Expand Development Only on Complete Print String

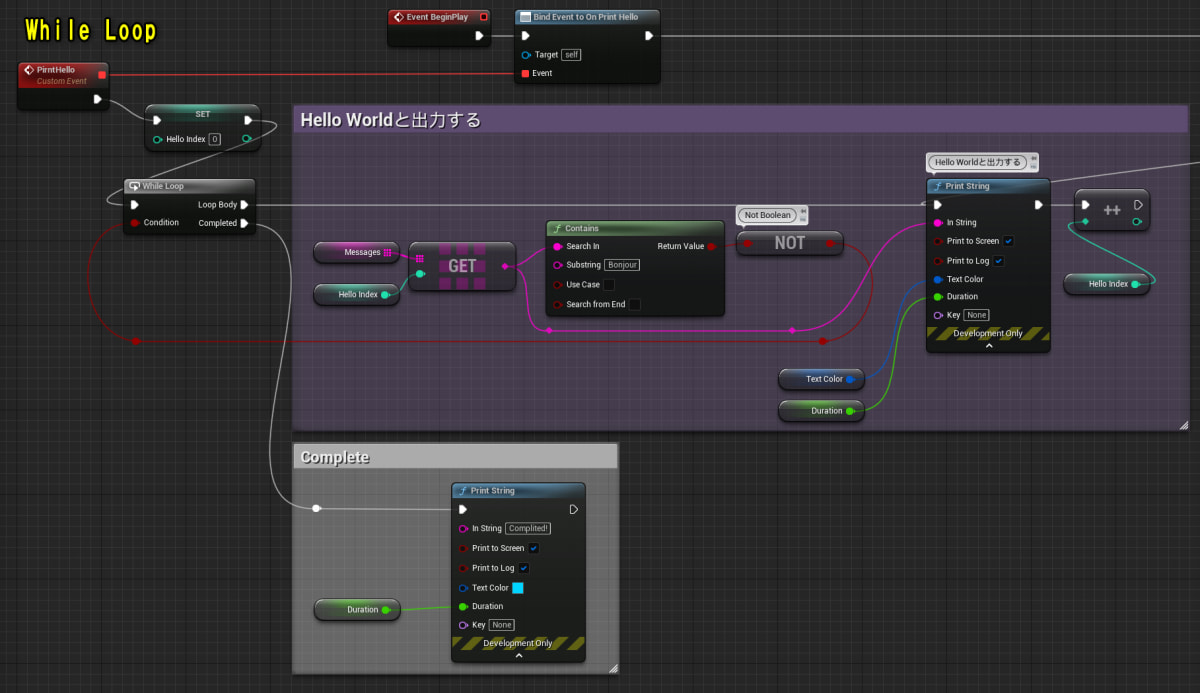[x=518, y=657]
